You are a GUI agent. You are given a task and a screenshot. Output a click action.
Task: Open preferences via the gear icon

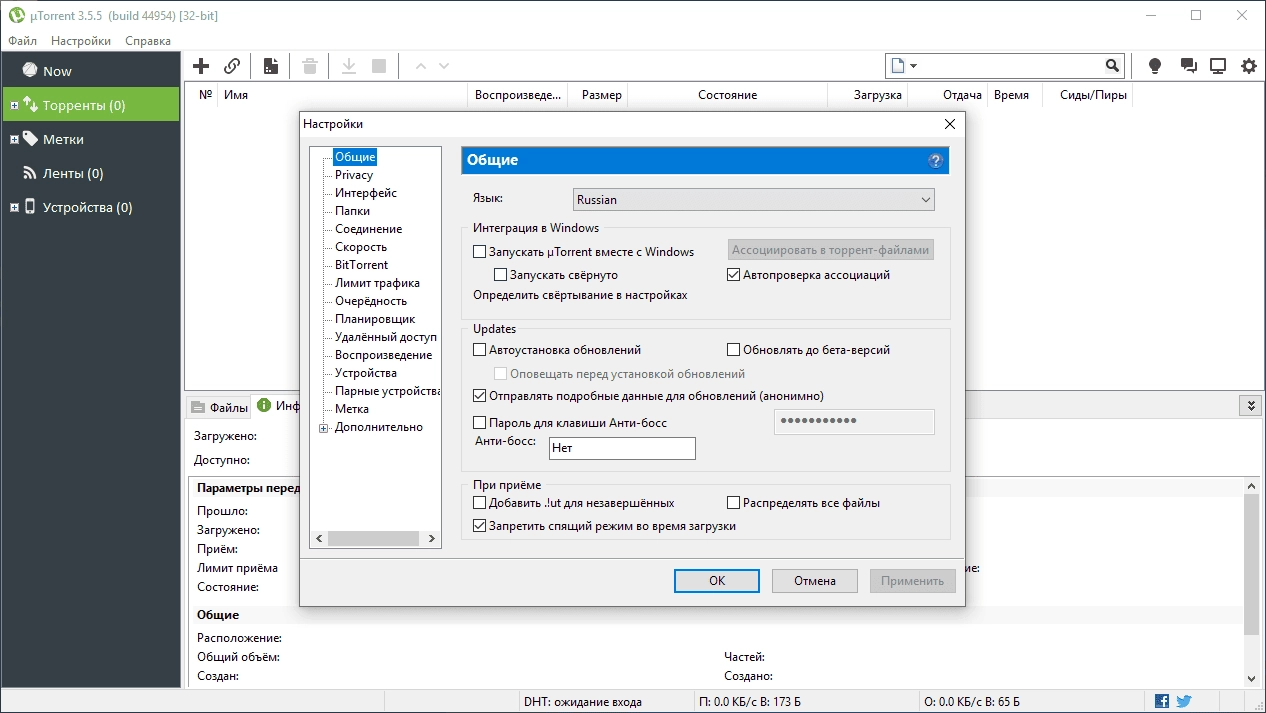(x=1249, y=66)
